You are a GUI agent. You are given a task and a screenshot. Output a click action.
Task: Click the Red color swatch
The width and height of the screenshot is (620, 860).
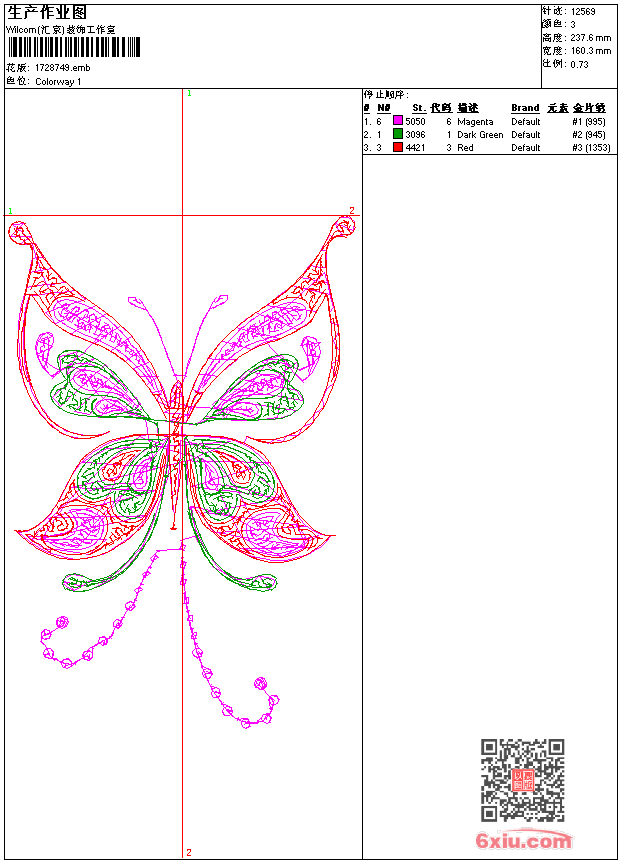[x=397, y=147]
